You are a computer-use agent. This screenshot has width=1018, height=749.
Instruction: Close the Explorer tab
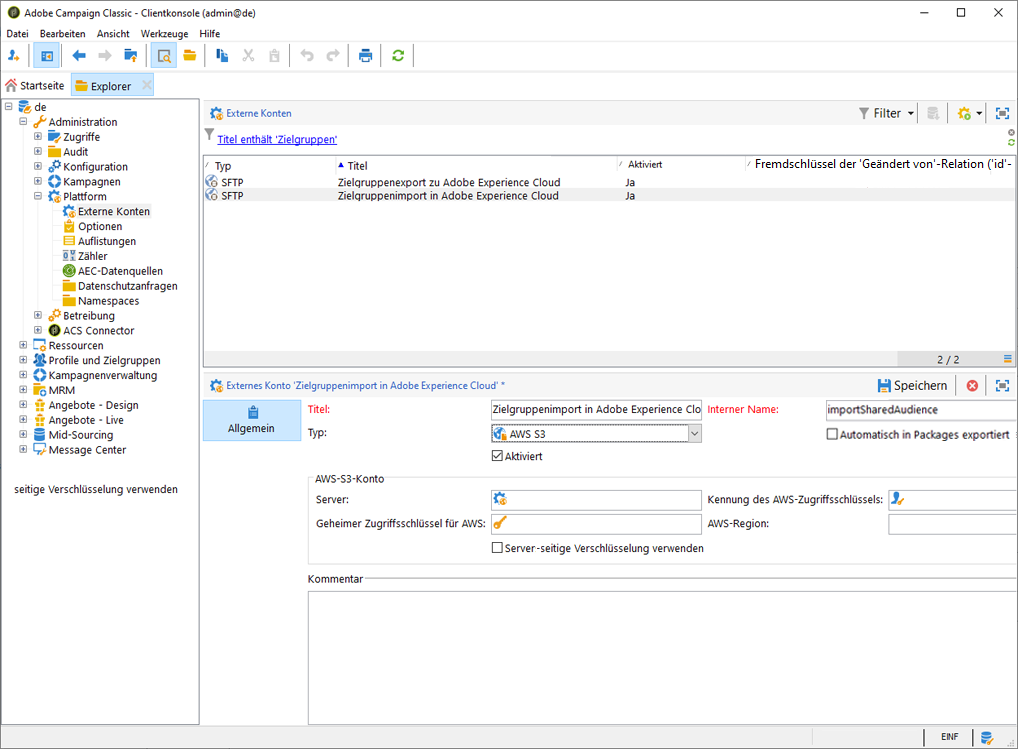[147, 85]
